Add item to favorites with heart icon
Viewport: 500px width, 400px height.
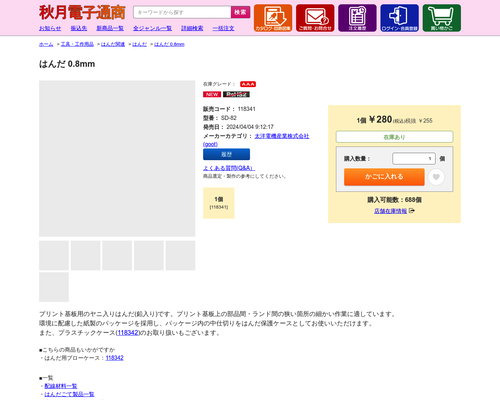pos(436,177)
